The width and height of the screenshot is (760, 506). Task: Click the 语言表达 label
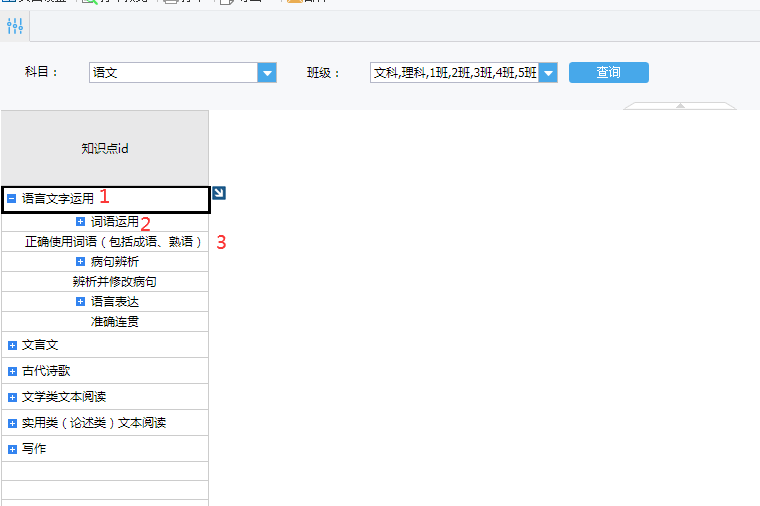[x=115, y=301]
